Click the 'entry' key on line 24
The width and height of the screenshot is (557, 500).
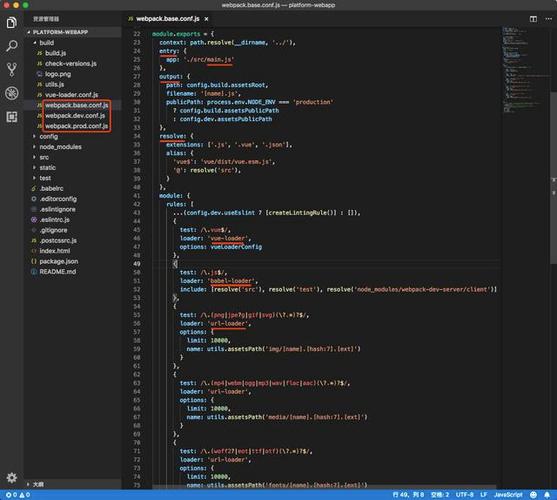point(168,51)
